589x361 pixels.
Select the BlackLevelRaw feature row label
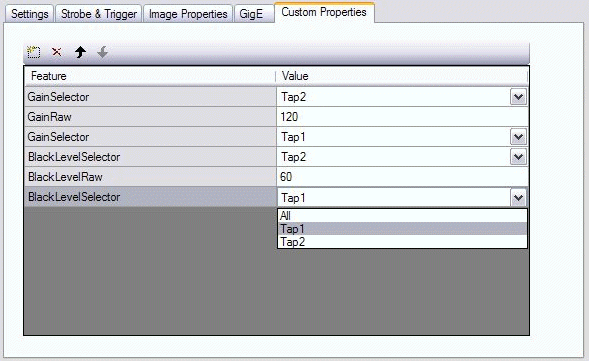click(65, 177)
